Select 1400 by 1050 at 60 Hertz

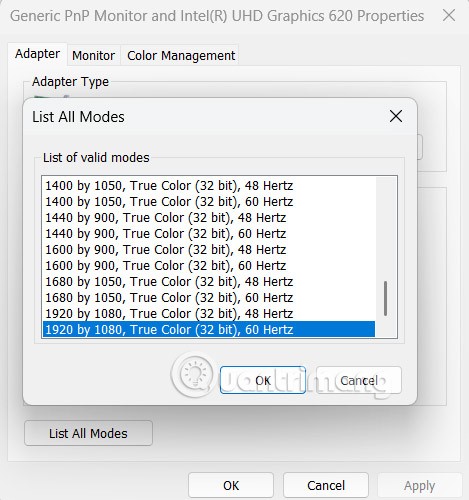coord(209,202)
